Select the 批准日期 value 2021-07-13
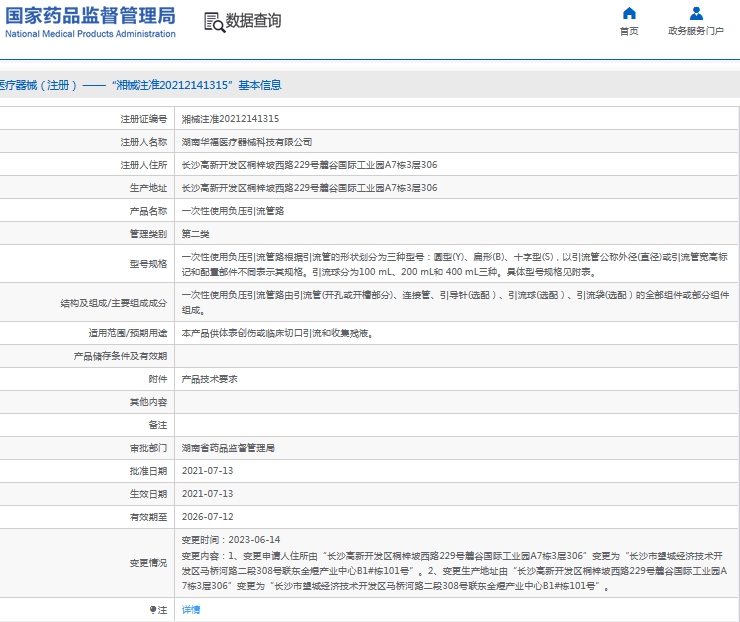The height and width of the screenshot is (622, 740). 208,471
